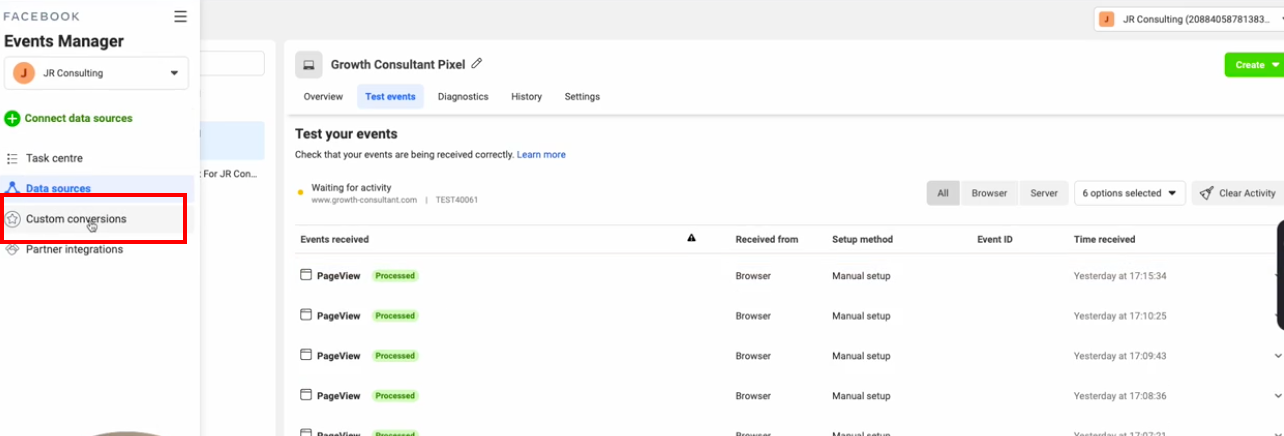
Task: Click the Custom conversions icon
Action: click(x=12, y=218)
